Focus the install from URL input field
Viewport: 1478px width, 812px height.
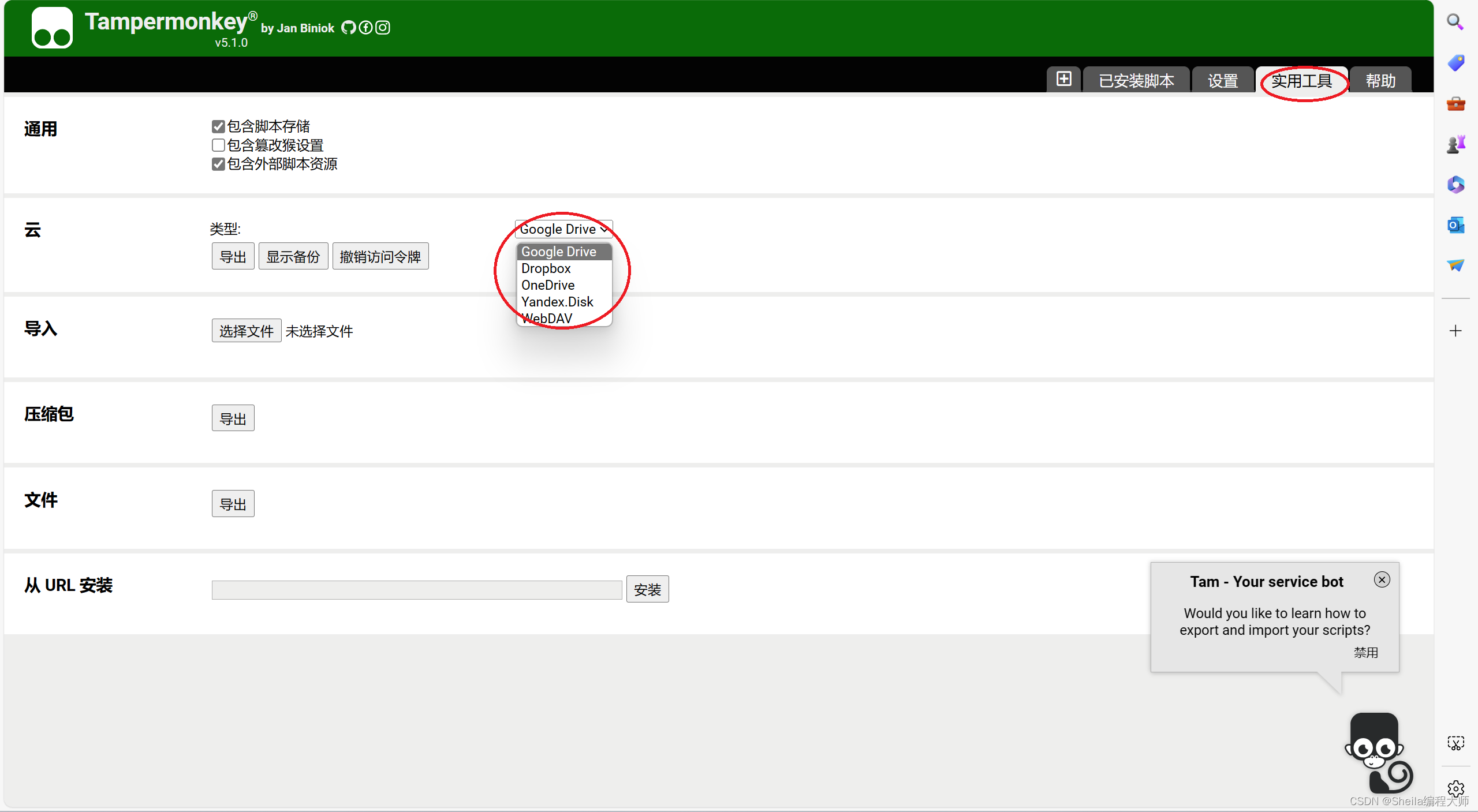point(416,590)
